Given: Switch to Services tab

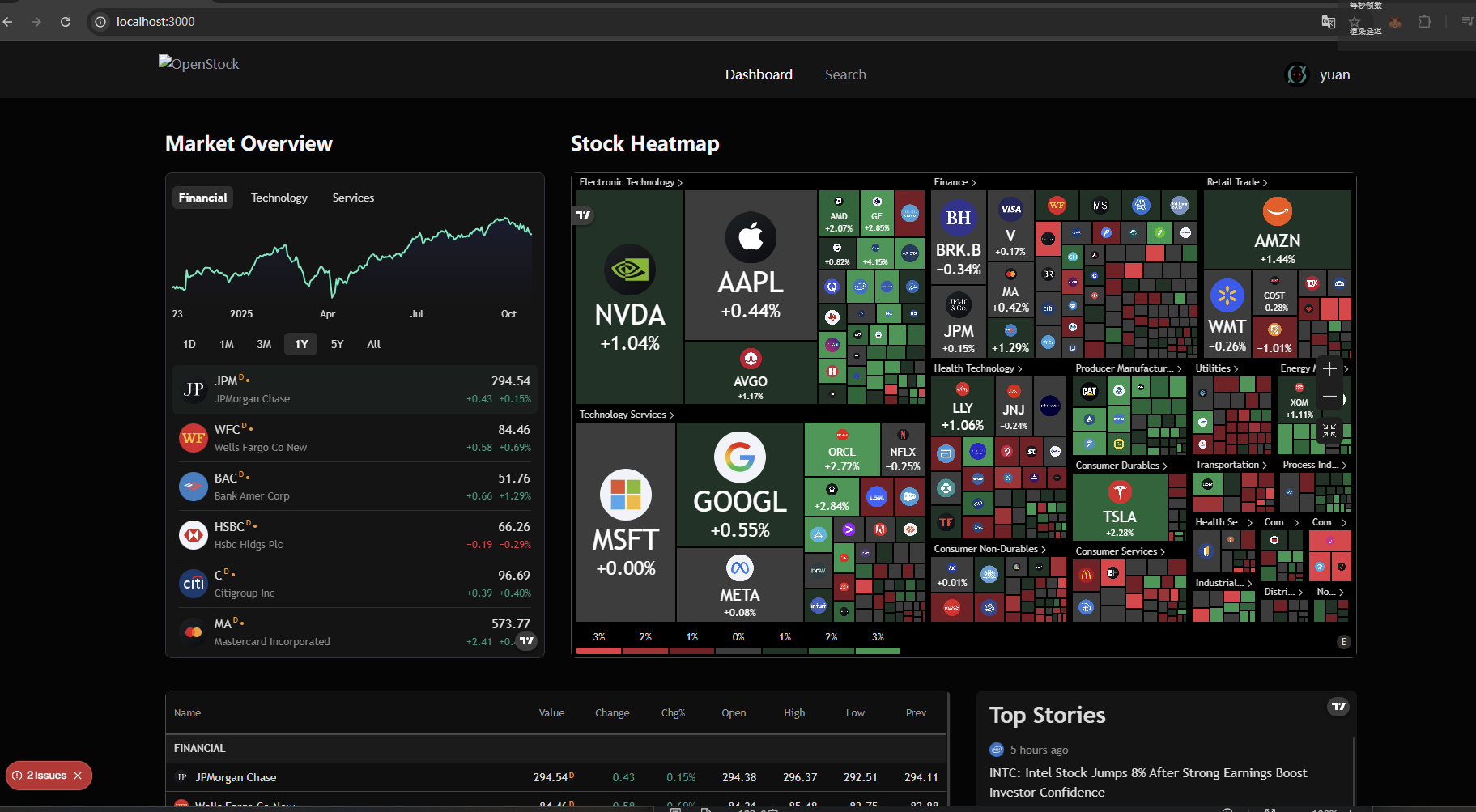Looking at the screenshot, I should [353, 198].
